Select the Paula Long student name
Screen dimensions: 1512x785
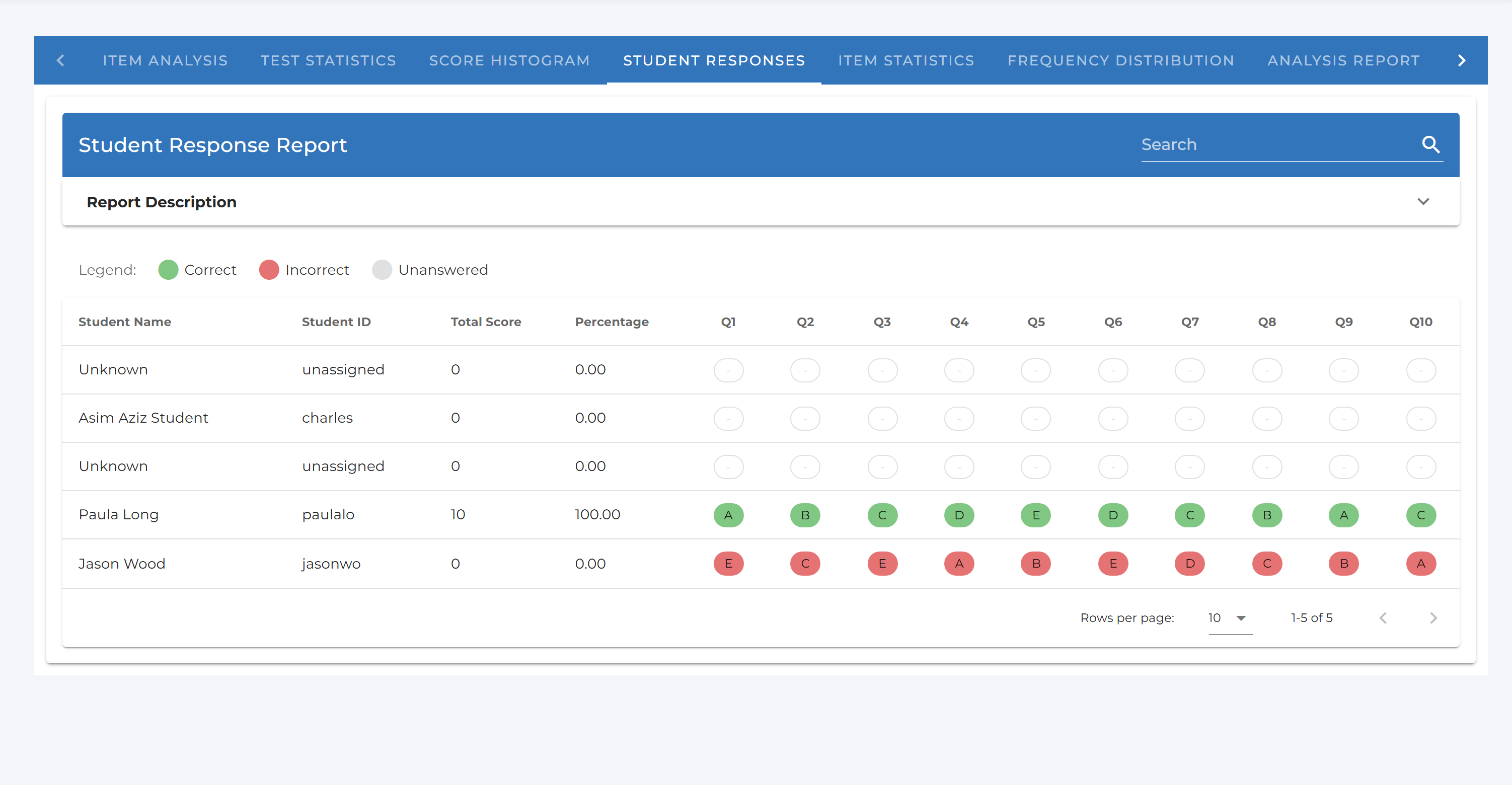pos(119,515)
